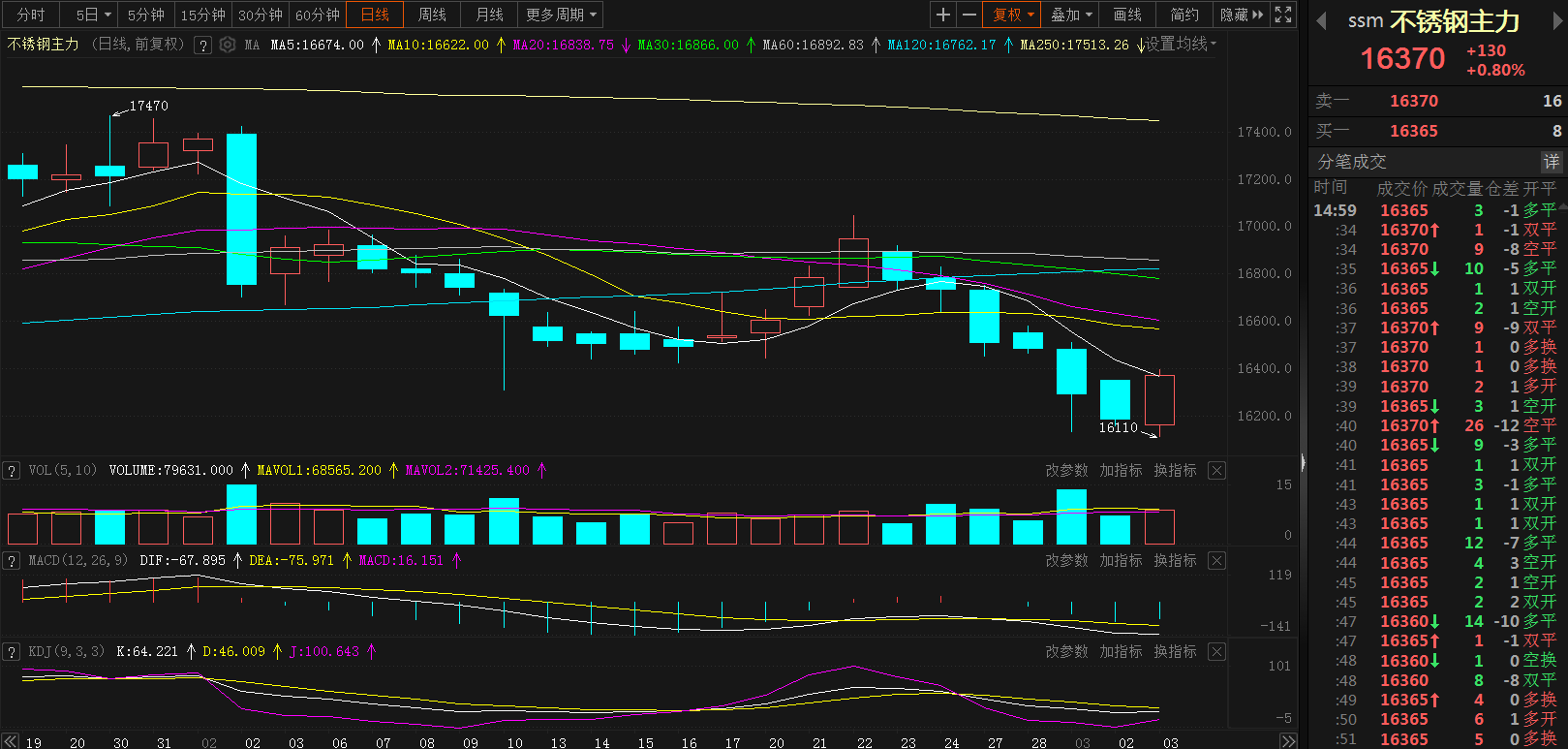Viewport: 1568px width, 749px height.
Task: Open the 复权 dropdown
Action: tap(1013, 15)
